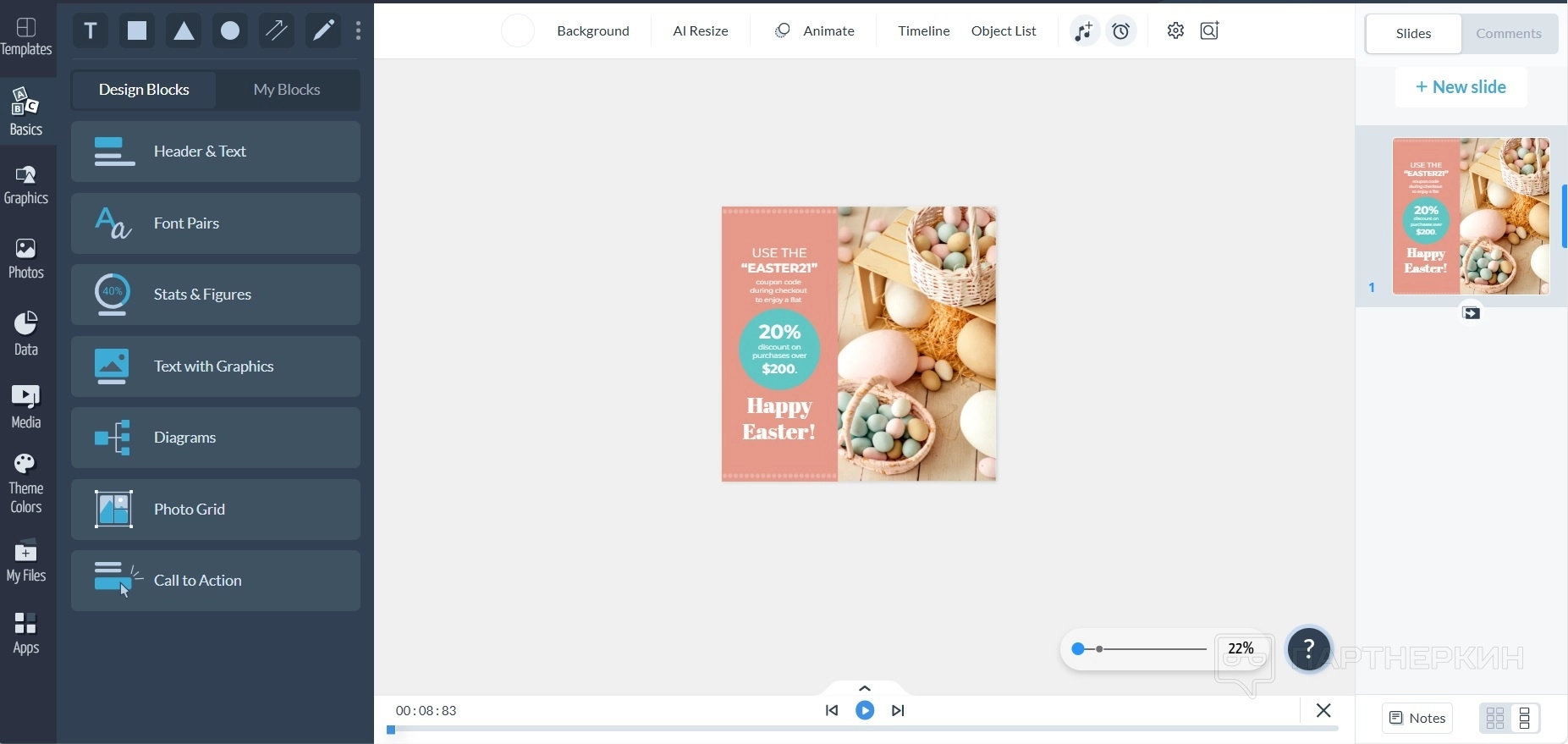The height and width of the screenshot is (744, 1568).
Task: Open the Comments tab
Action: coord(1509,34)
